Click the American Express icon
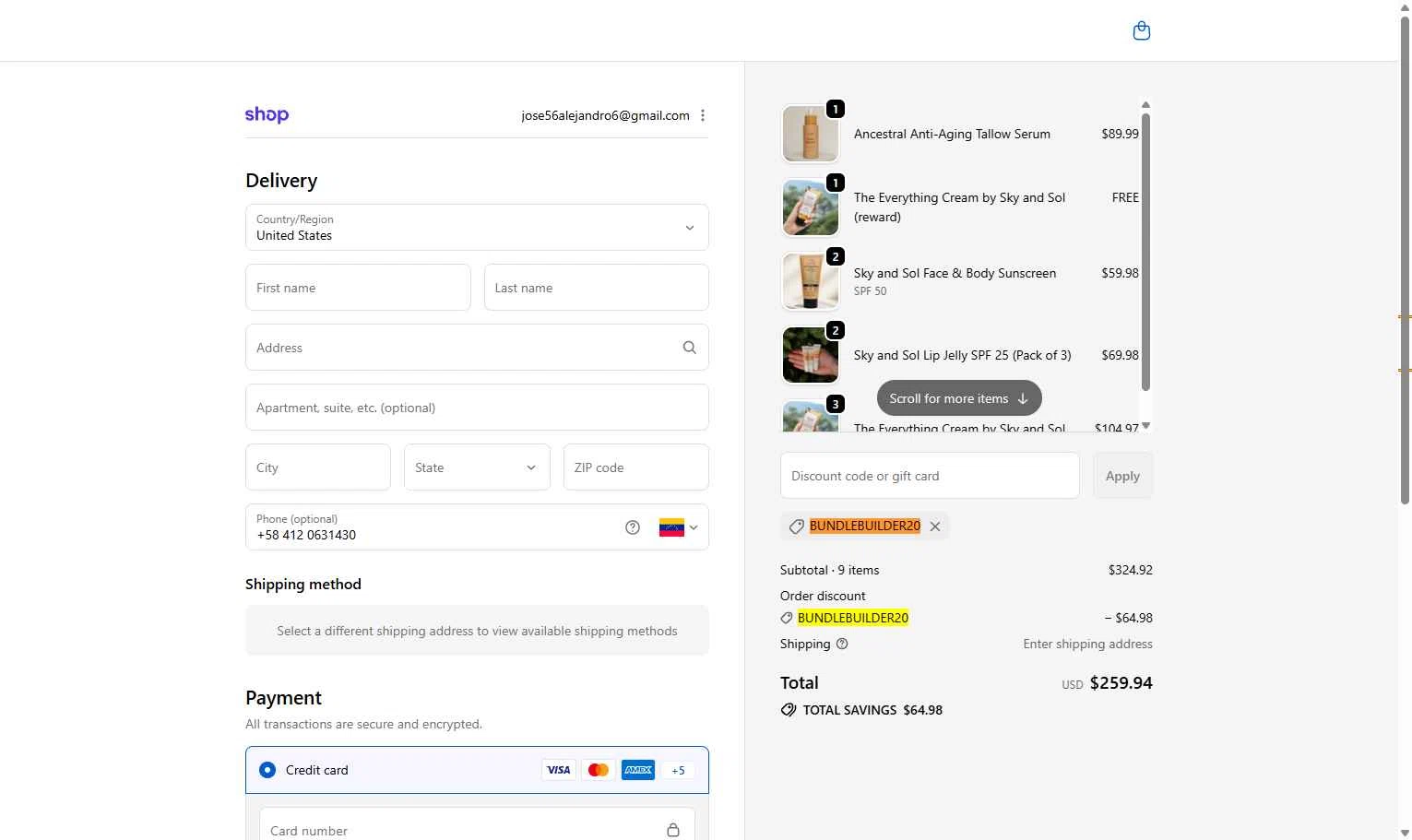The image size is (1412, 840). pos(638,770)
